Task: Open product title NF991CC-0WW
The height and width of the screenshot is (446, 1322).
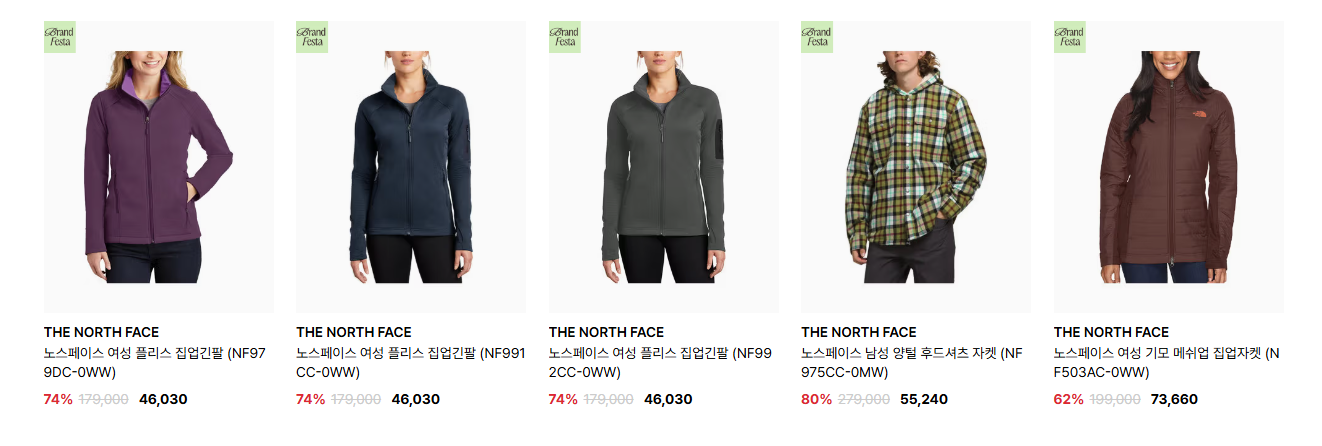Action: (410, 363)
